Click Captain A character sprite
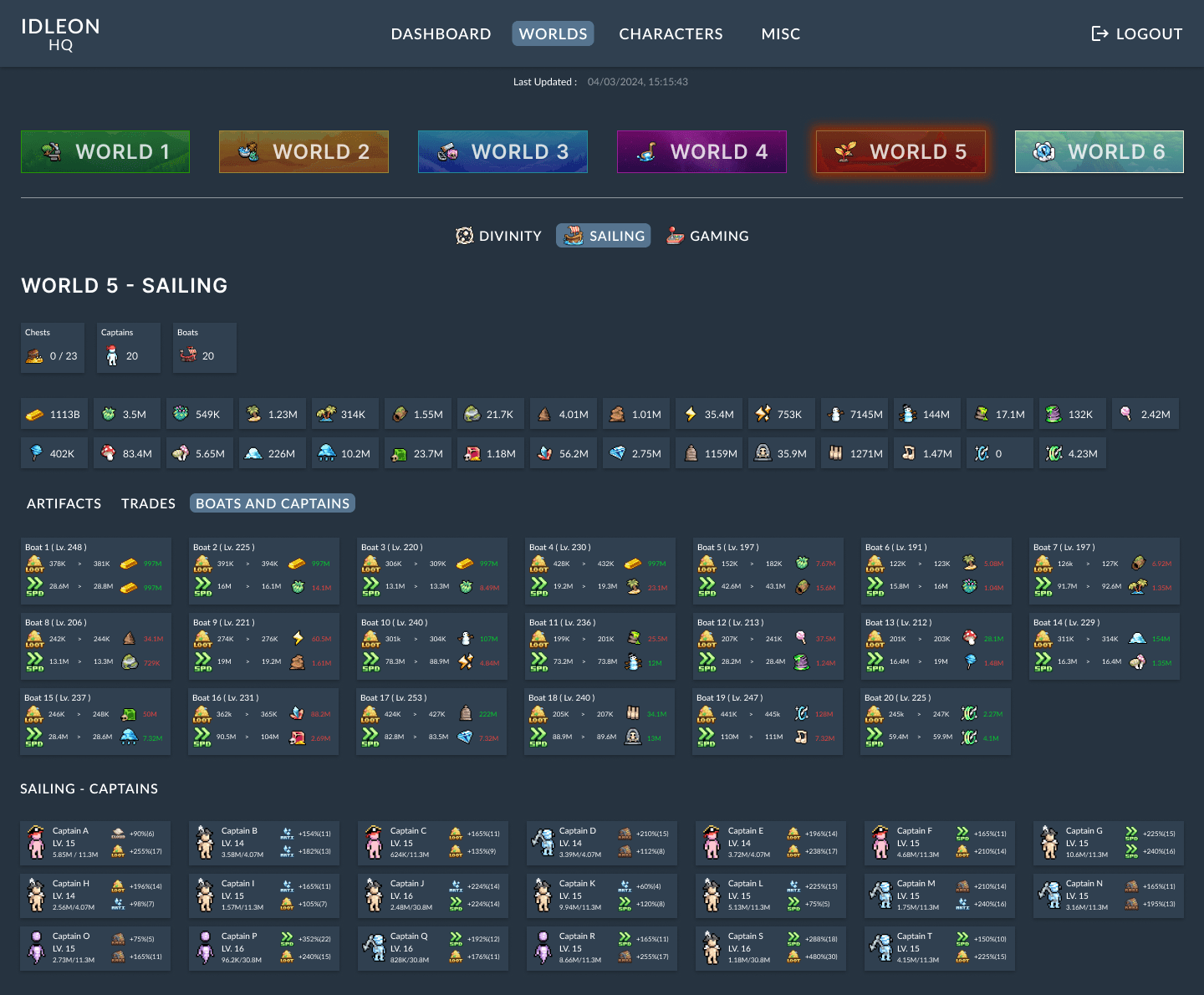Screen dimensions: 1204x995 [x=36, y=843]
